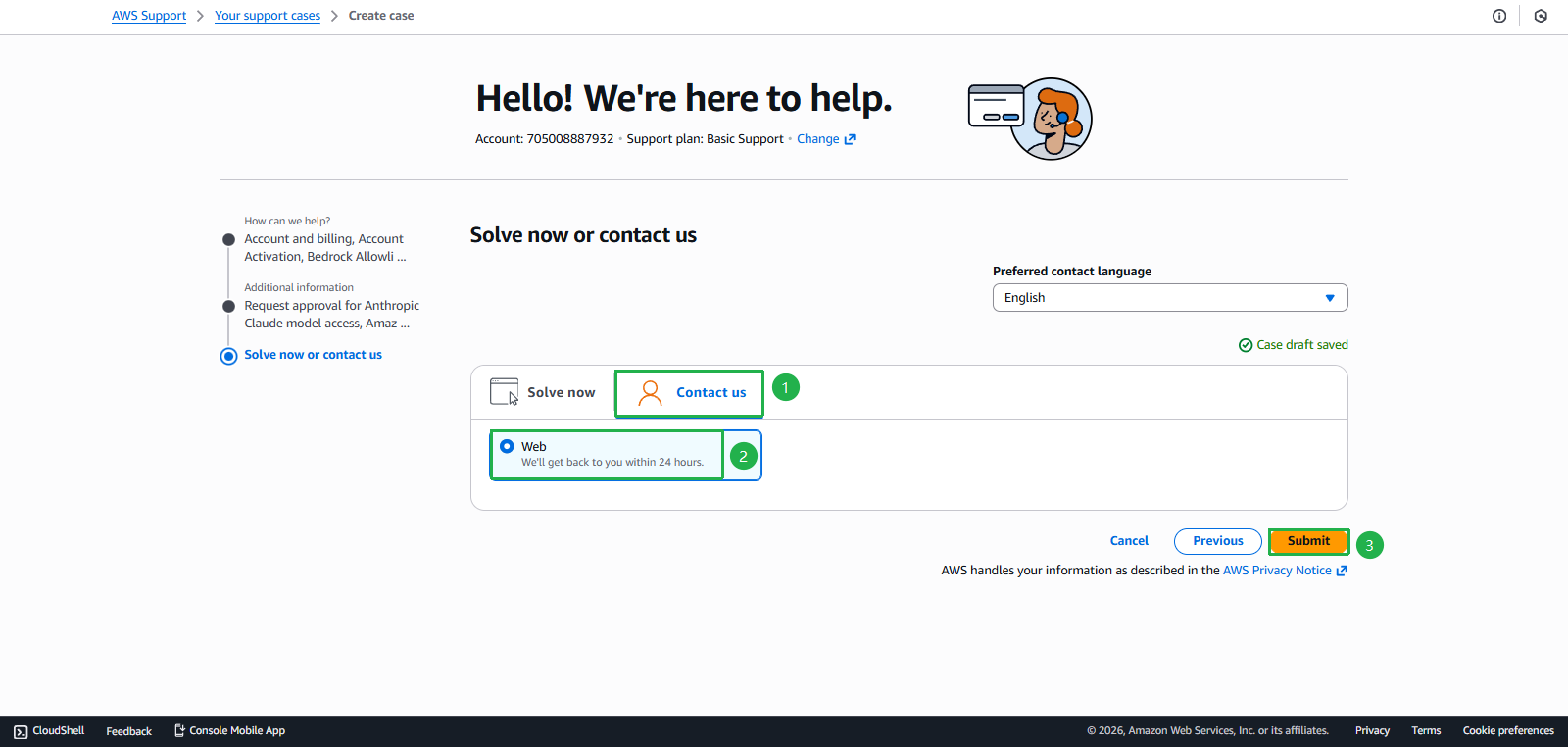Open the Preferred contact language dropdown
1568x747 pixels.
[1168, 298]
